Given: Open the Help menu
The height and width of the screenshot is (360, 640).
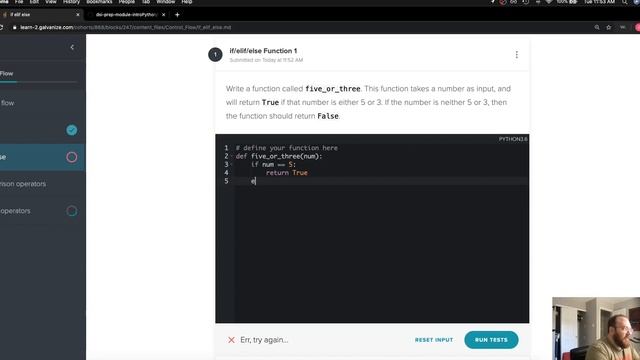Looking at the screenshot, I should coord(187,2).
